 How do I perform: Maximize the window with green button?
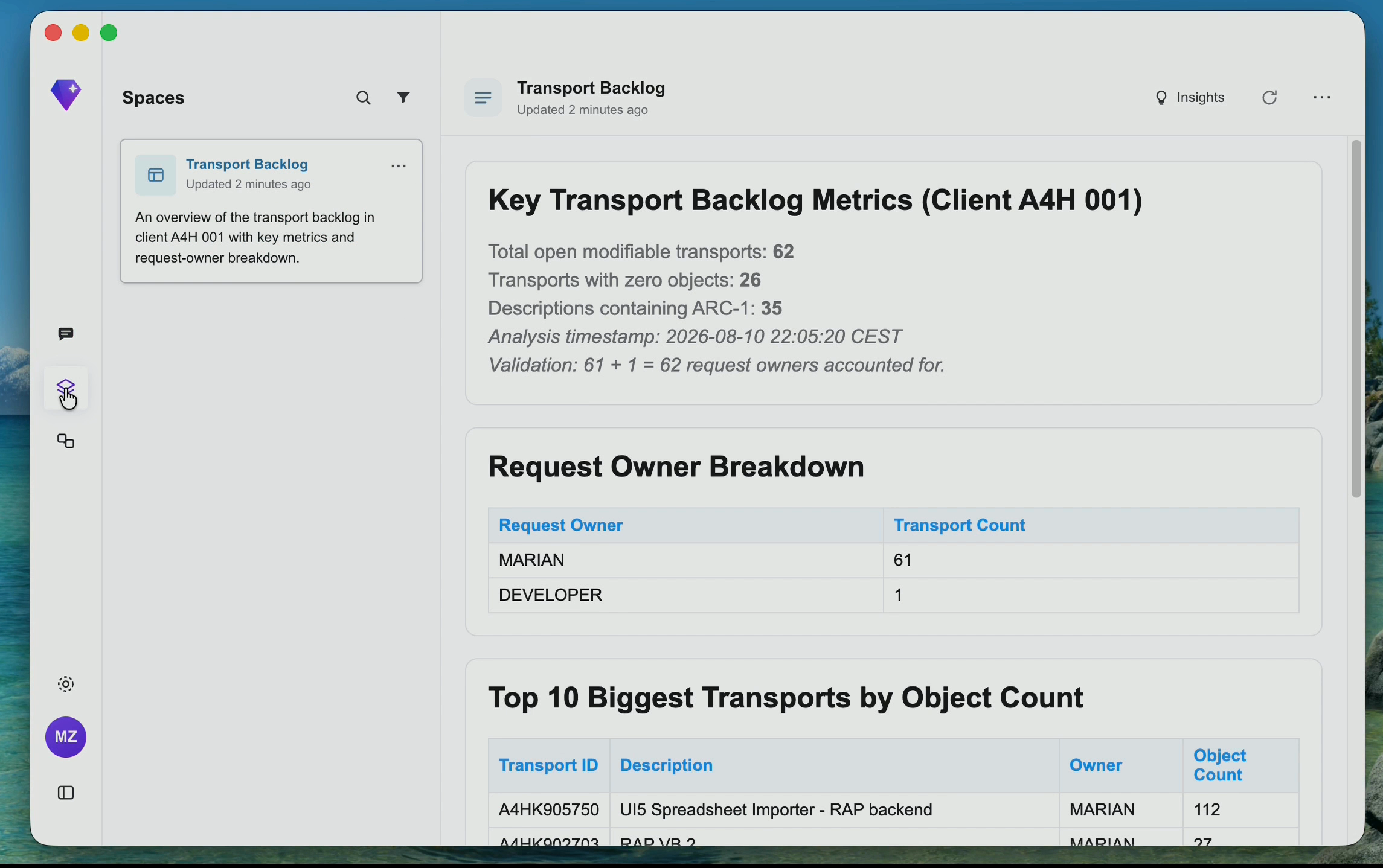109,33
